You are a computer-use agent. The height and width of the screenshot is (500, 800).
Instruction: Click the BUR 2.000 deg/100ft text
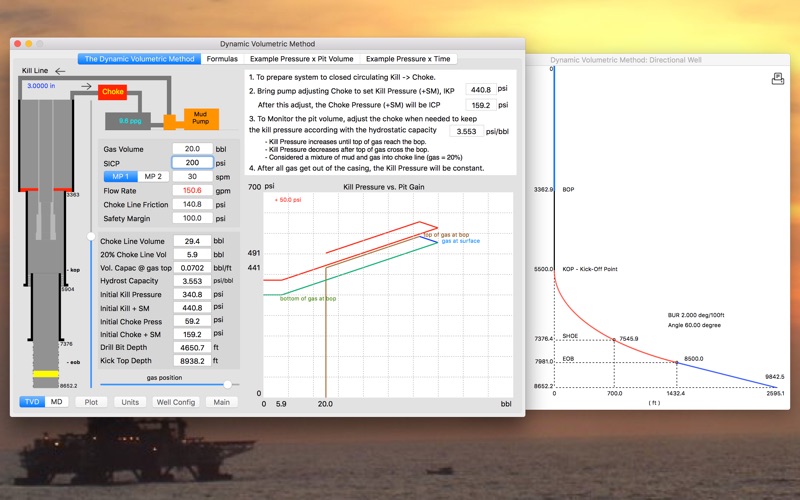click(696, 315)
